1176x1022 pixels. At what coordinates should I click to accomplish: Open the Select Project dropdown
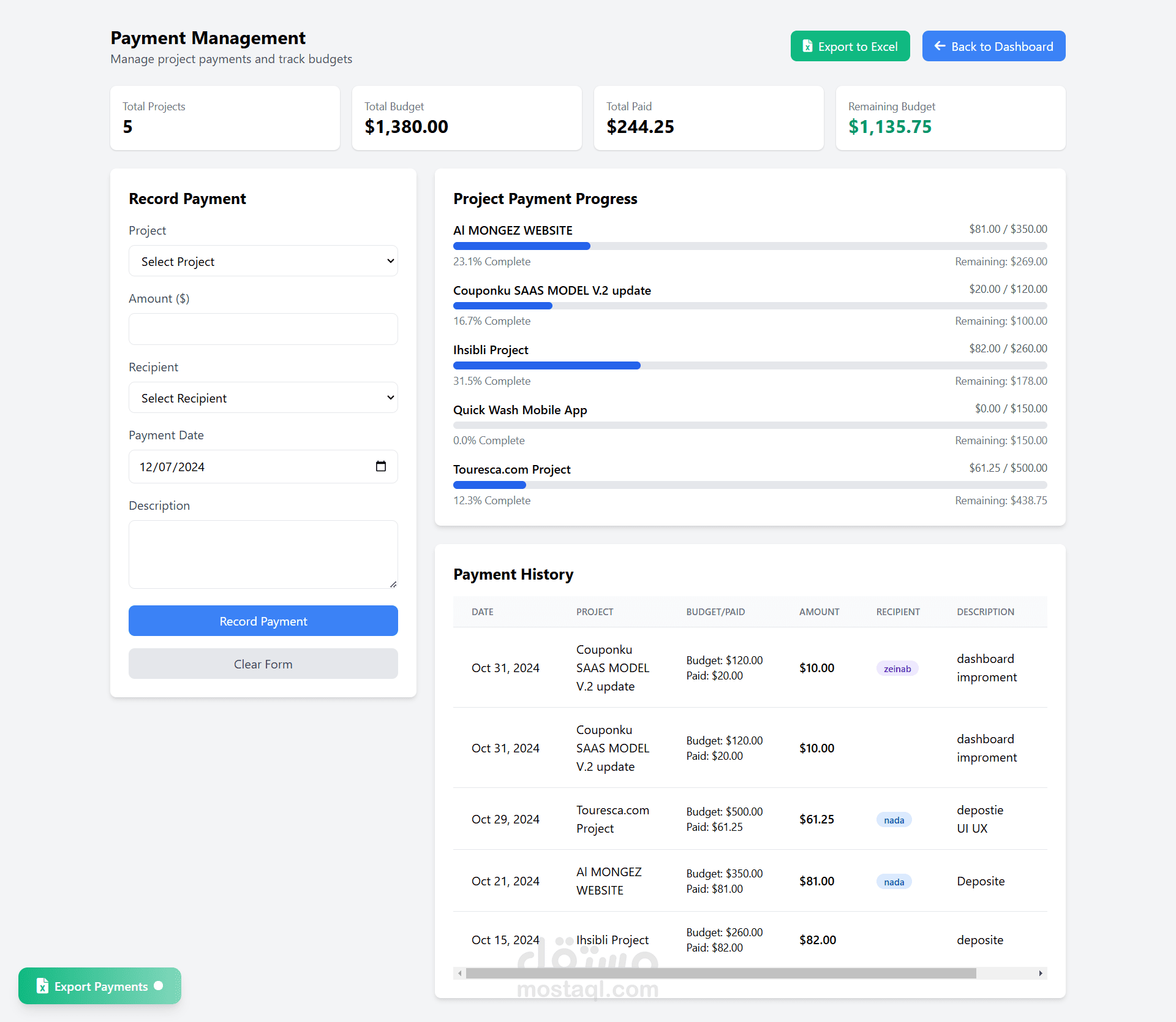click(x=263, y=261)
